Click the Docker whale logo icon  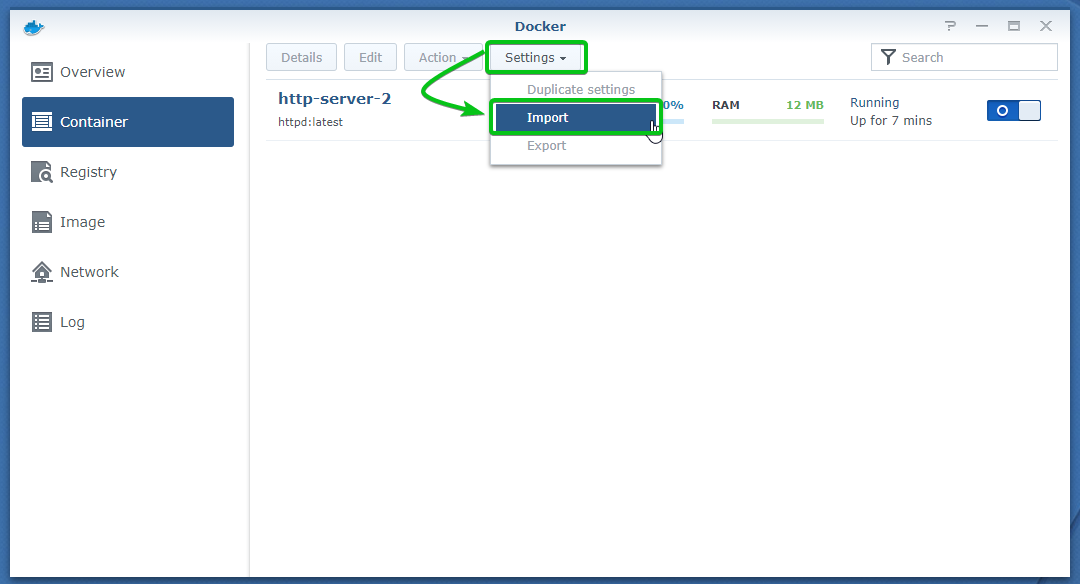tap(34, 28)
